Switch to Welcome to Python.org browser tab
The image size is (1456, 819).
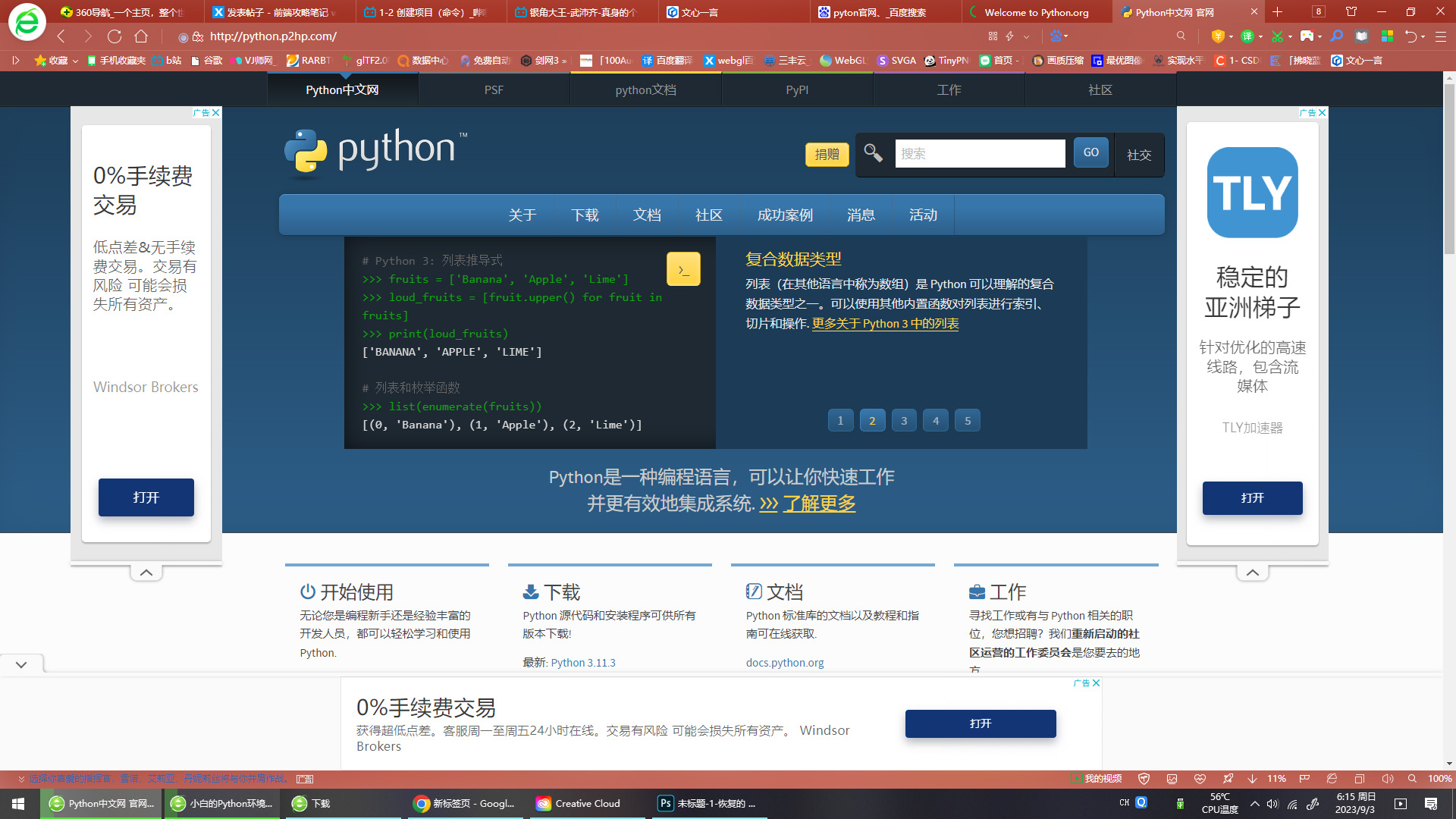click(x=1037, y=12)
